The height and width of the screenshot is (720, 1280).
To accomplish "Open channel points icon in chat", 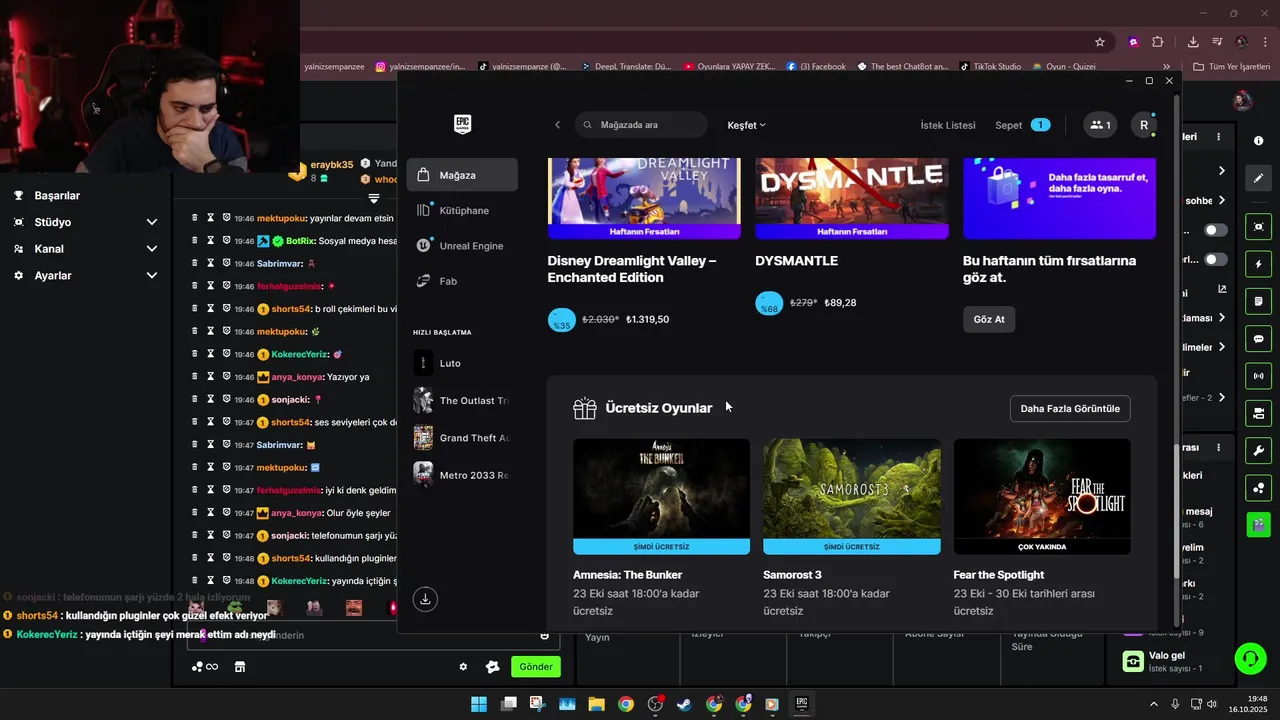I will [204, 667].
